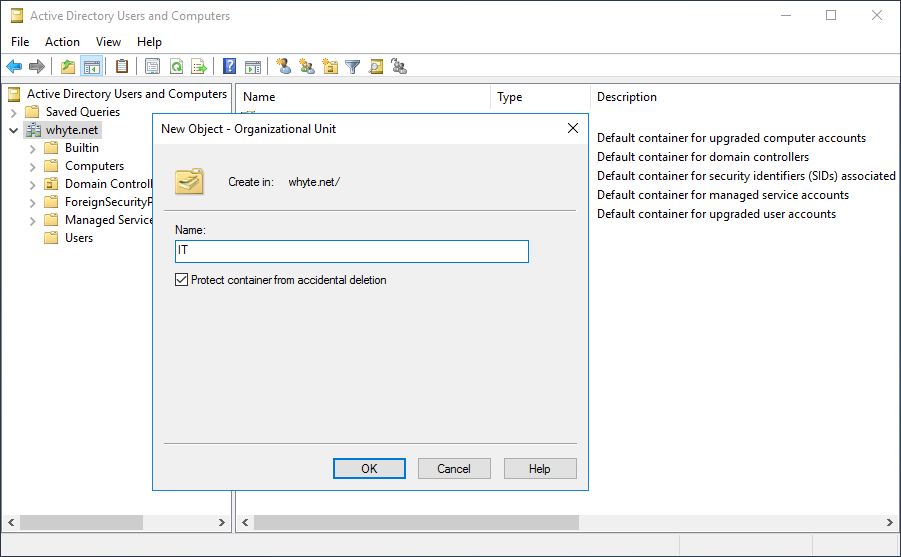Viewport: 901px width, 557px height.
Task: Sort by the Name column header
Action: pos(363,97)
